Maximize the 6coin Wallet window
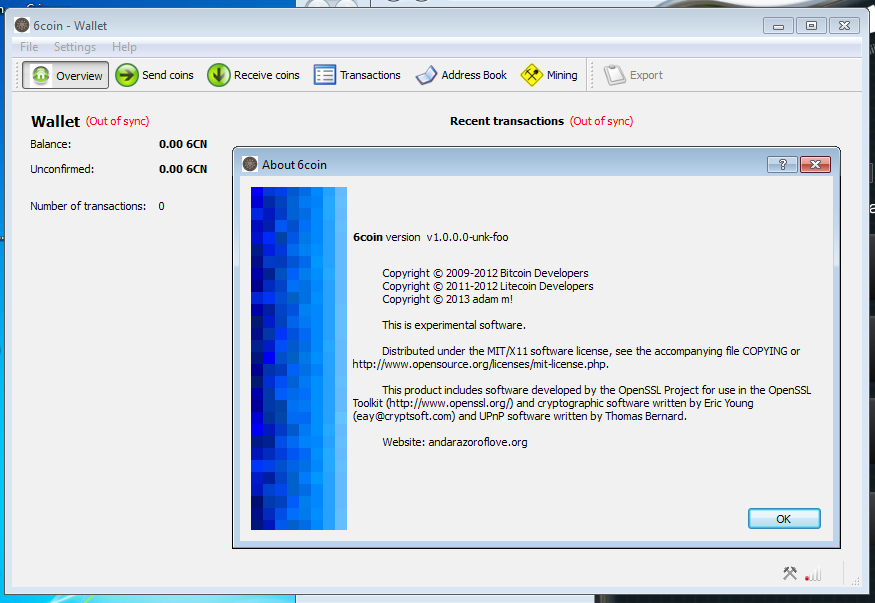 tap(811, 26)
